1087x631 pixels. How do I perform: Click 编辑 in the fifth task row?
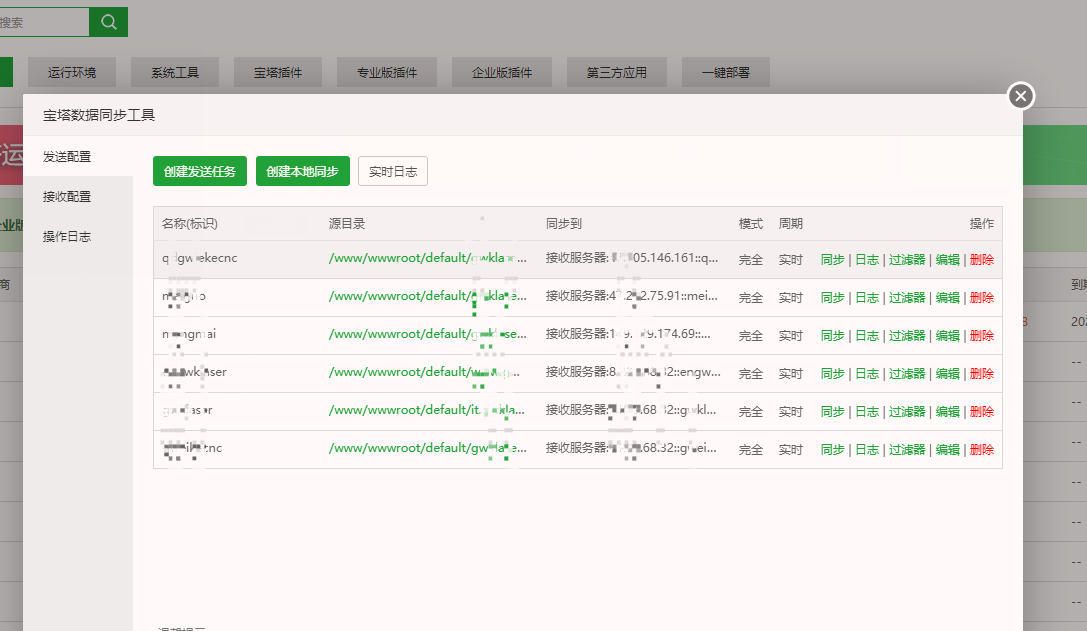coord(948,412)
